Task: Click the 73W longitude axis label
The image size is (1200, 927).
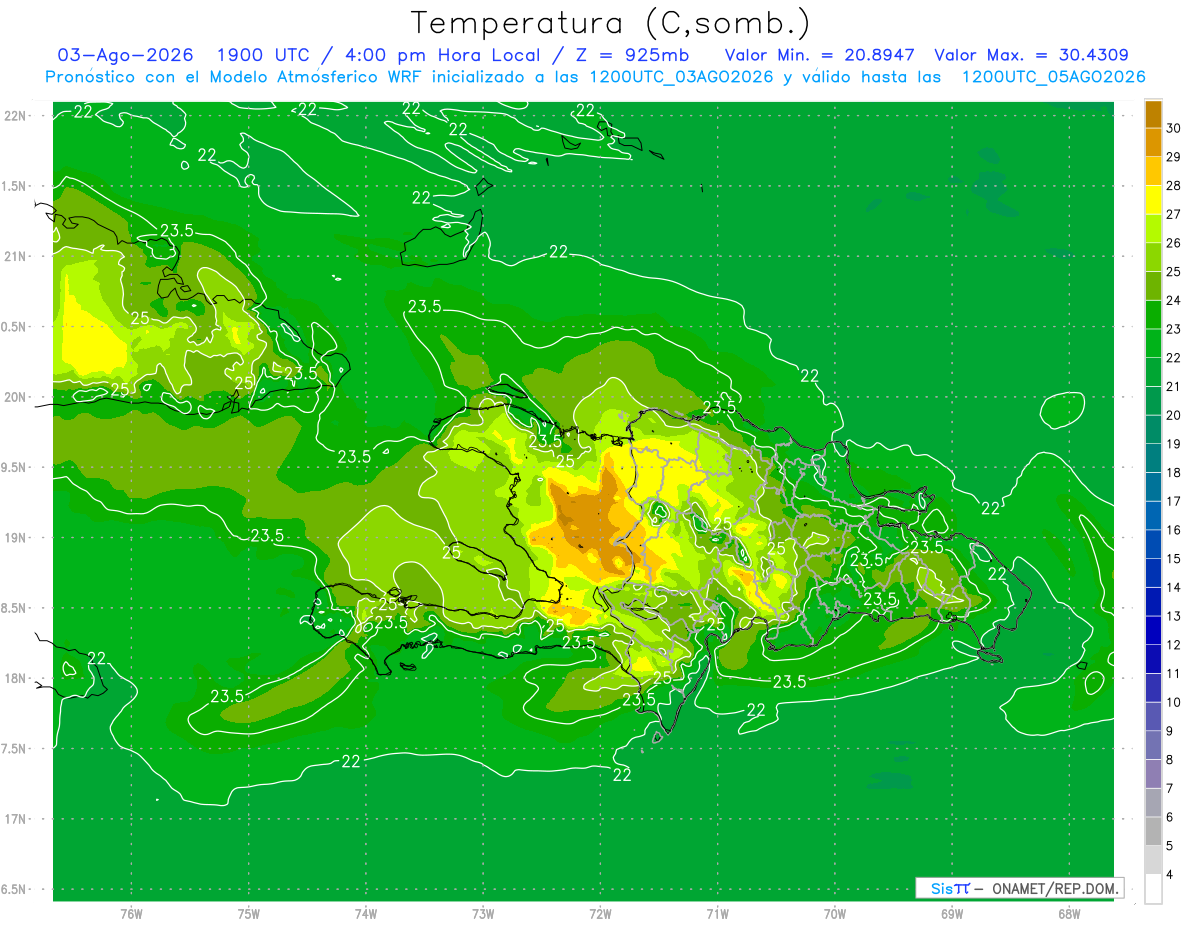Action: pos(483,913)
